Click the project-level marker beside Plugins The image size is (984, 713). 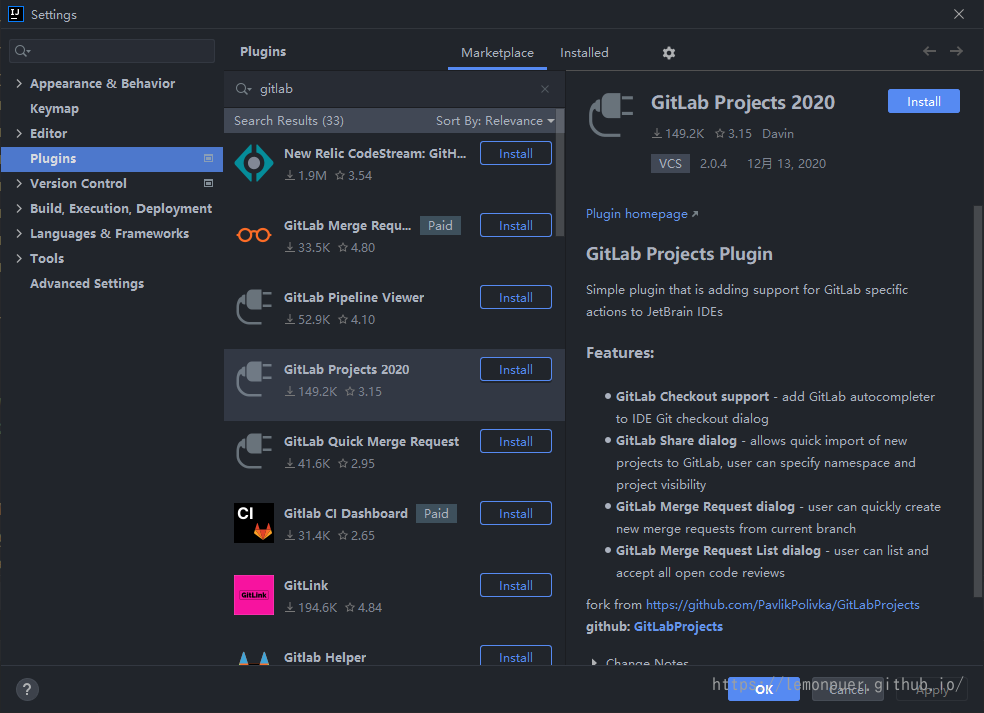pos(208,158)
